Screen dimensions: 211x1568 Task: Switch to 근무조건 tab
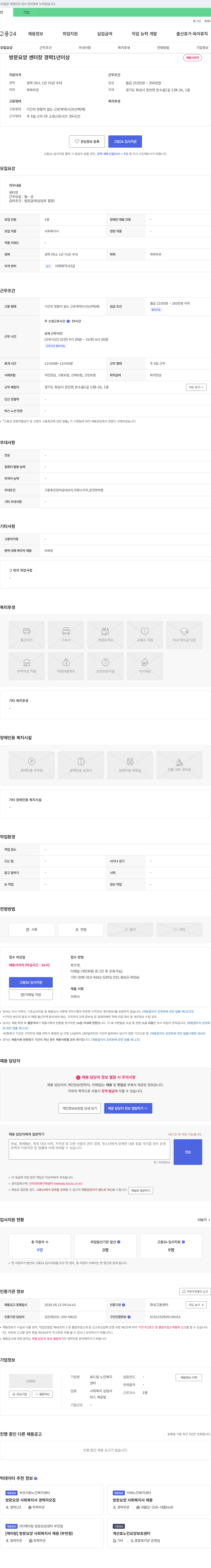coord(46,47)
